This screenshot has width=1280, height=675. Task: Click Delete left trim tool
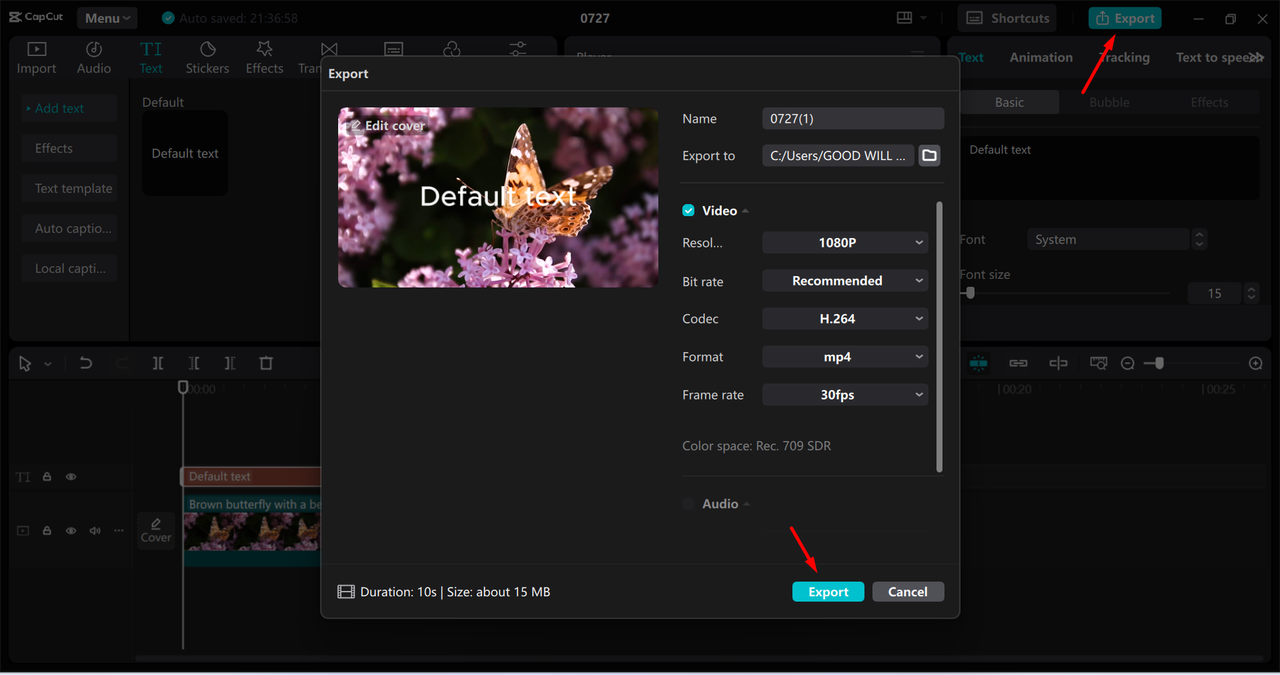[194, 363]
